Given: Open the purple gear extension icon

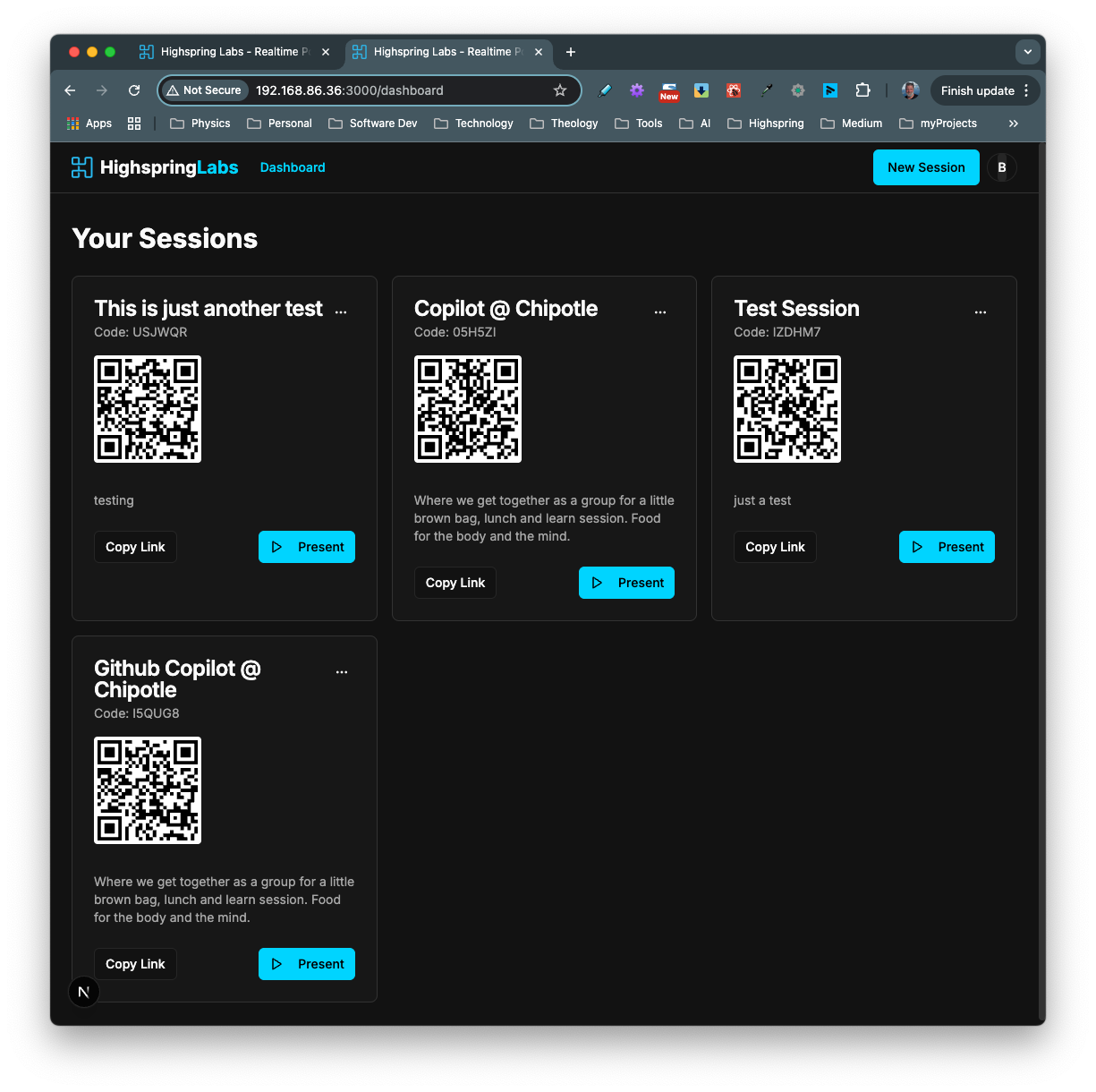Looking at the screenshot, I should click(636, 90).
